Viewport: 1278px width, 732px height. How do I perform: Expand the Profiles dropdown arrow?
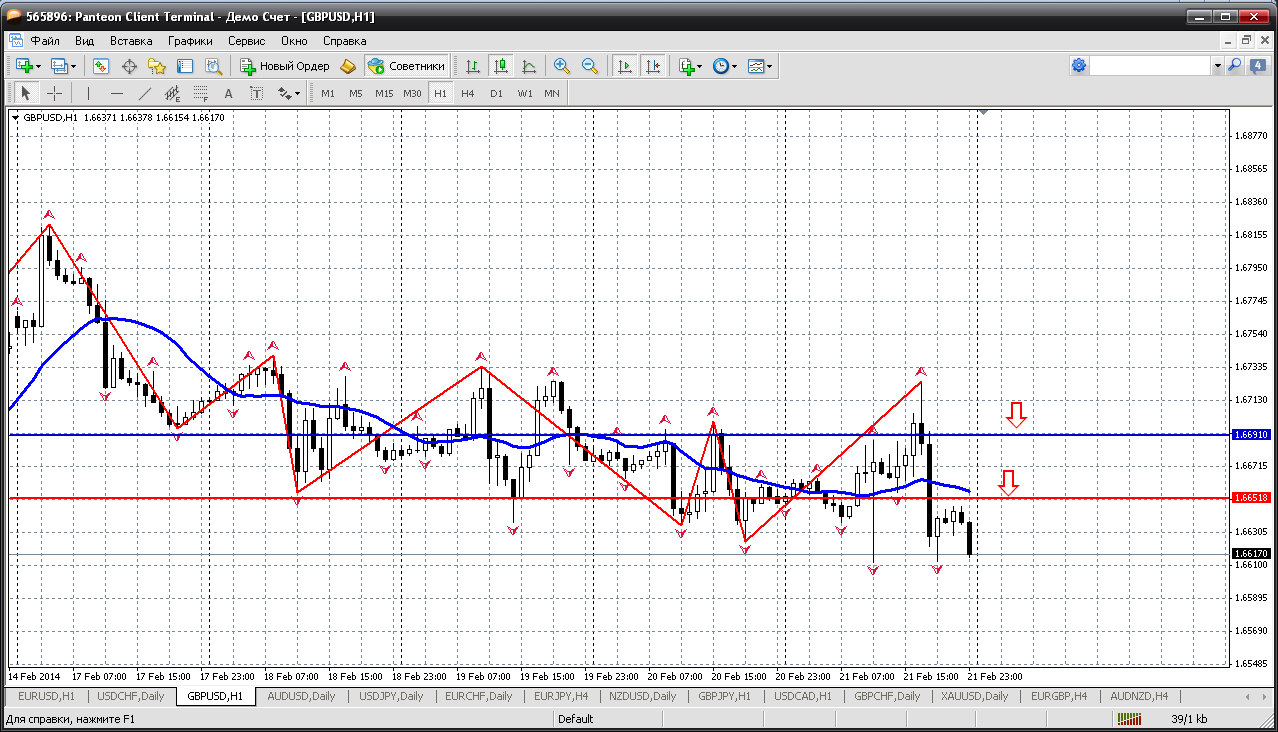point(73,67)
